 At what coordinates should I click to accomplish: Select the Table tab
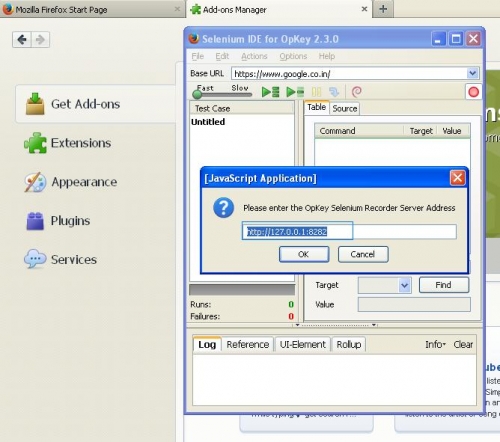click(316, 107)
